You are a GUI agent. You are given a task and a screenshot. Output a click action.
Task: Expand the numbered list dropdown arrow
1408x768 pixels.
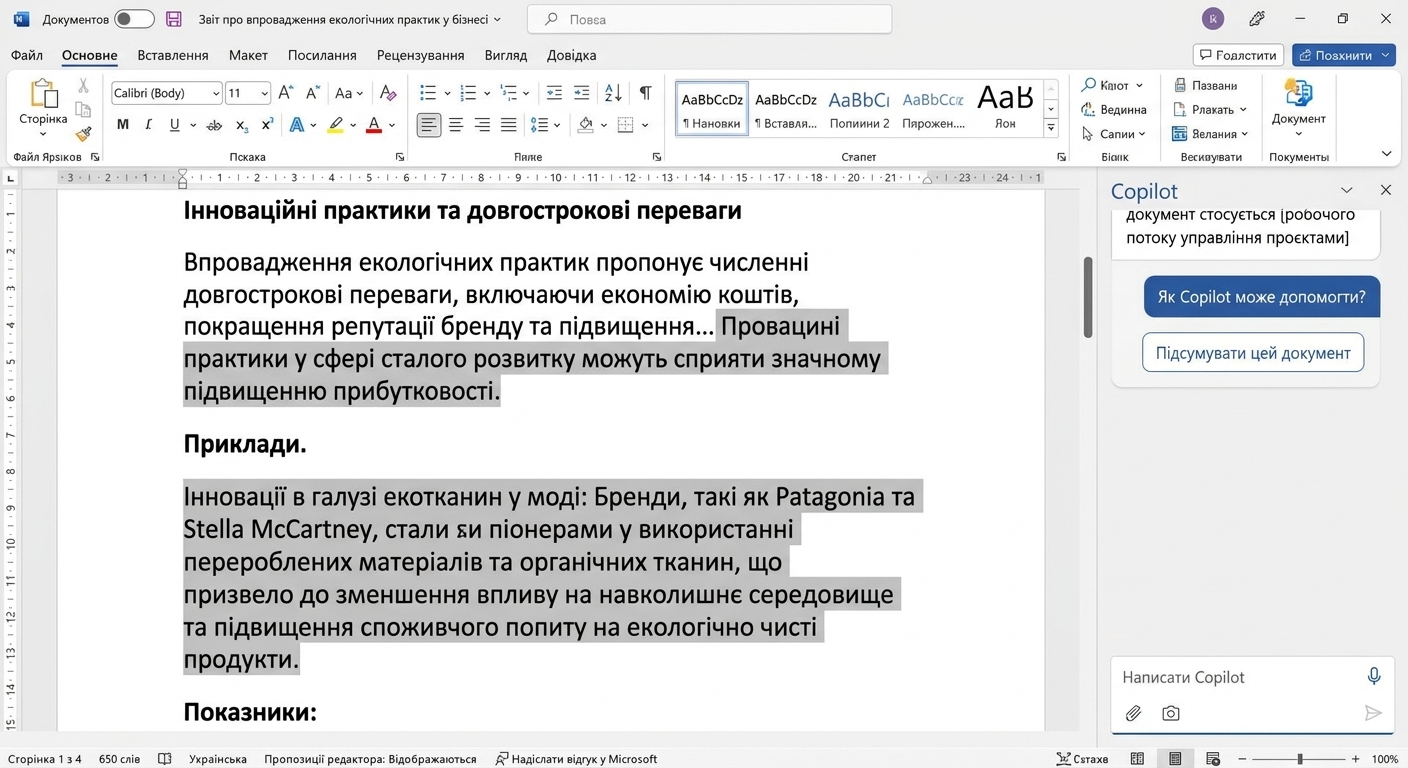pyautogui.click(x=487, y=93)
